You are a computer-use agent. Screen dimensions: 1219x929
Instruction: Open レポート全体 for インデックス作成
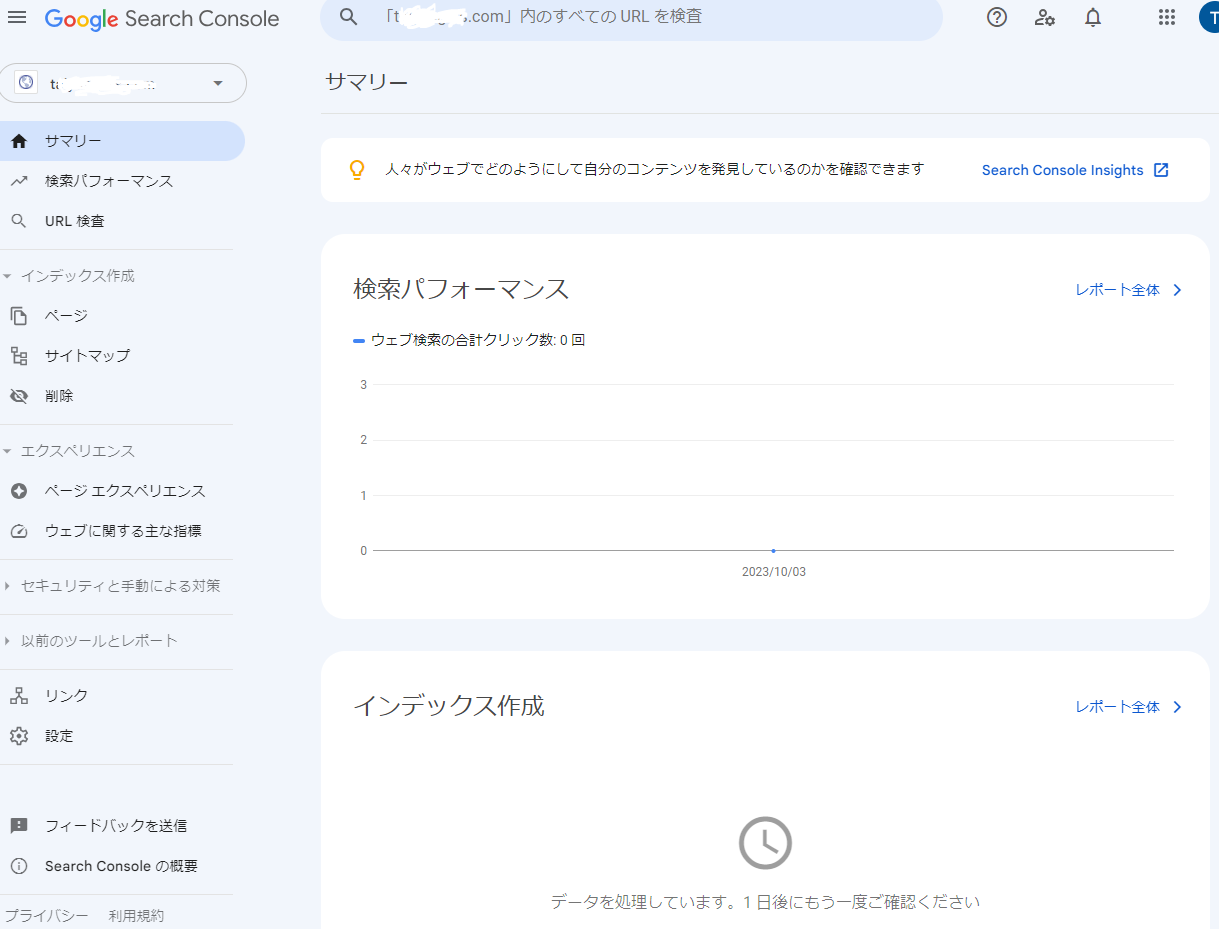click(1117, 707)
